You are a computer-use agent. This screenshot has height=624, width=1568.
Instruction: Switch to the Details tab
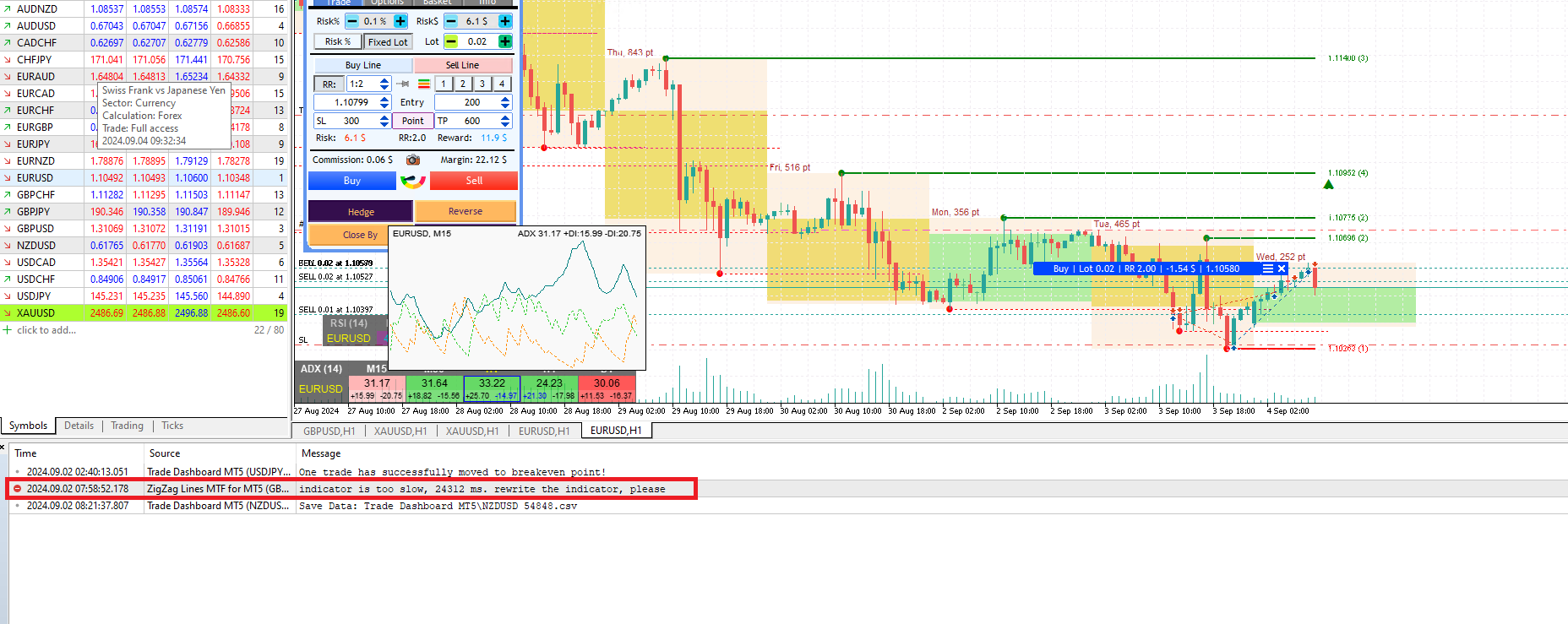coord(79,426)
